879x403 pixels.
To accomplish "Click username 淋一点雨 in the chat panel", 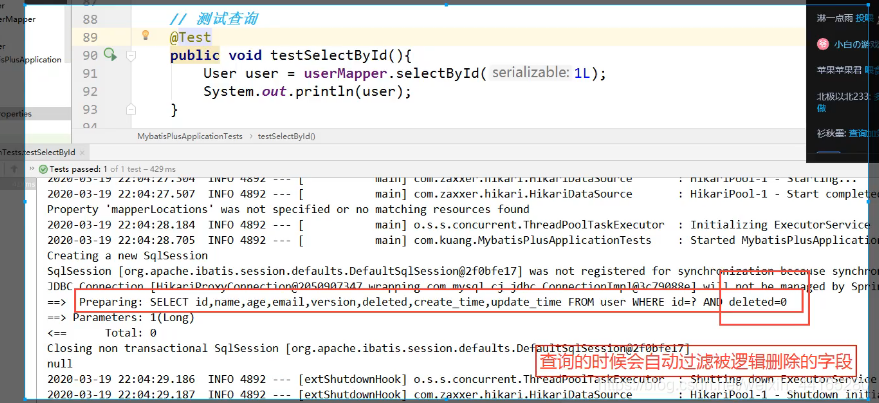I will pos(835,18).
